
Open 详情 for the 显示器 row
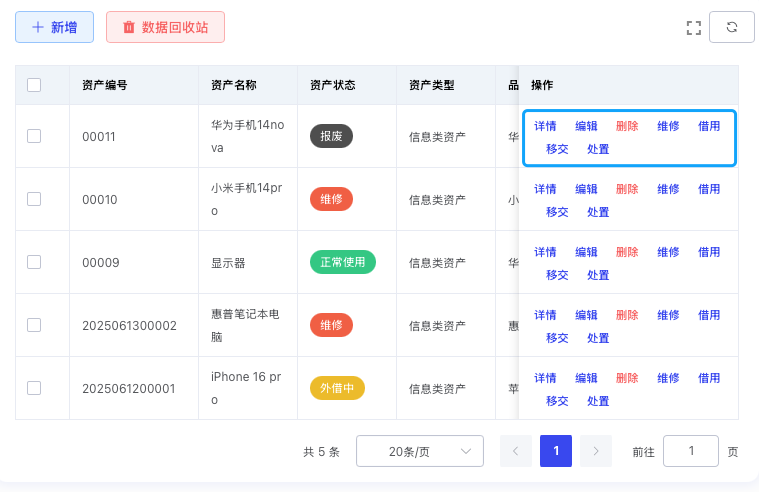click(545, 252)
